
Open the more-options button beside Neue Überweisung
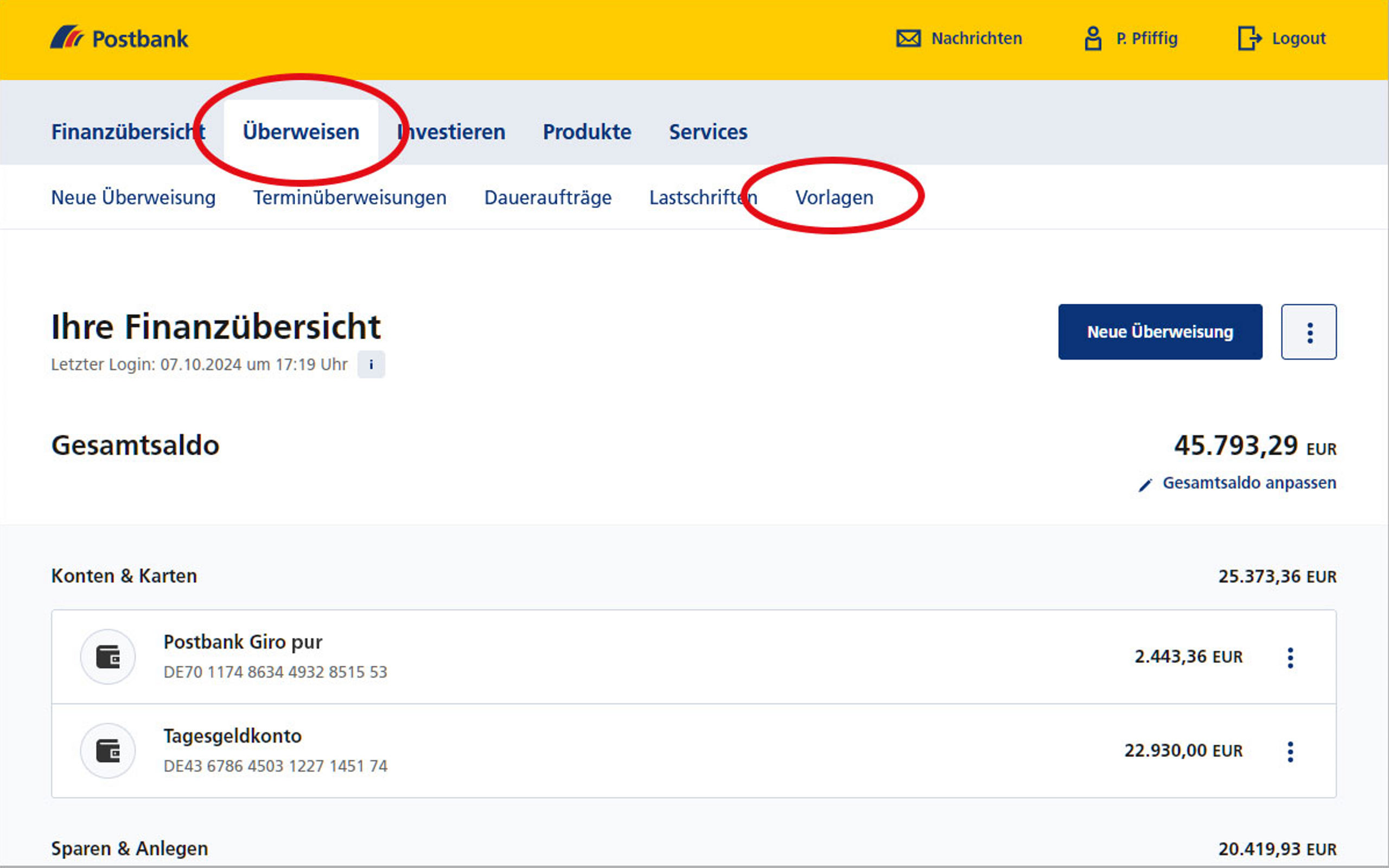pos(1309,332)
